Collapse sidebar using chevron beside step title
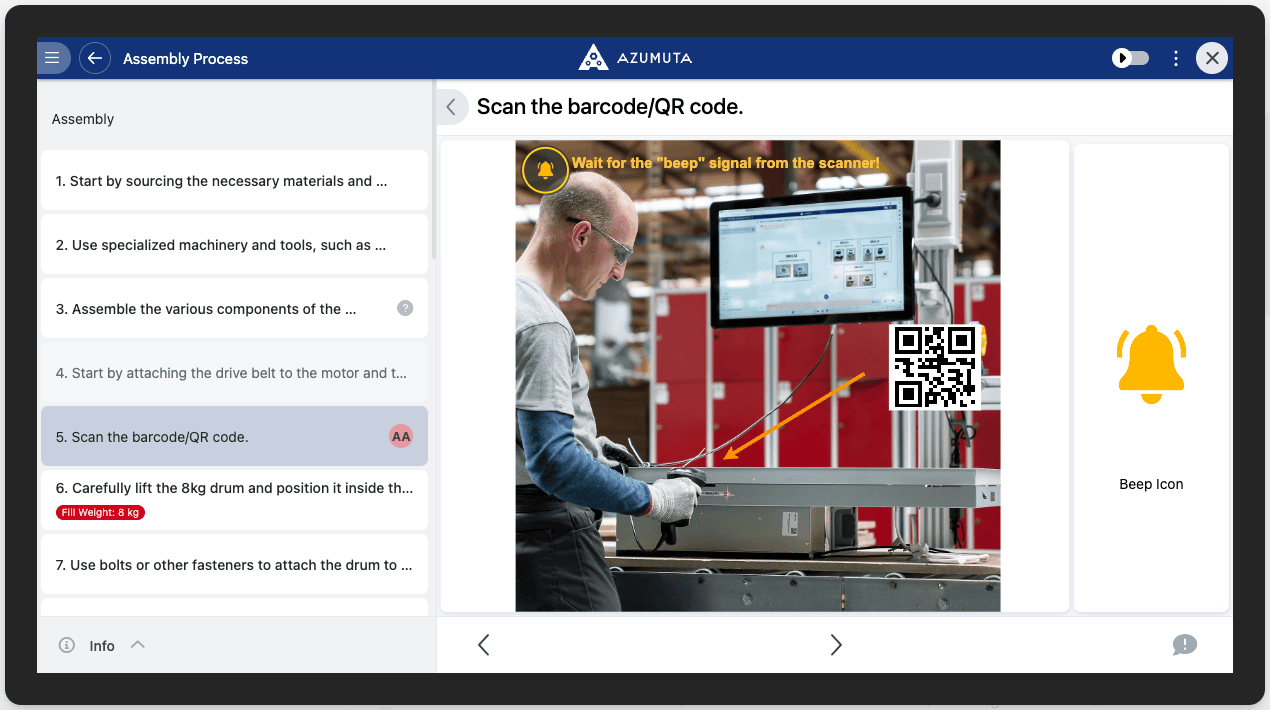Viewport: 1270px width, 710px height. (x=451, y=107)
